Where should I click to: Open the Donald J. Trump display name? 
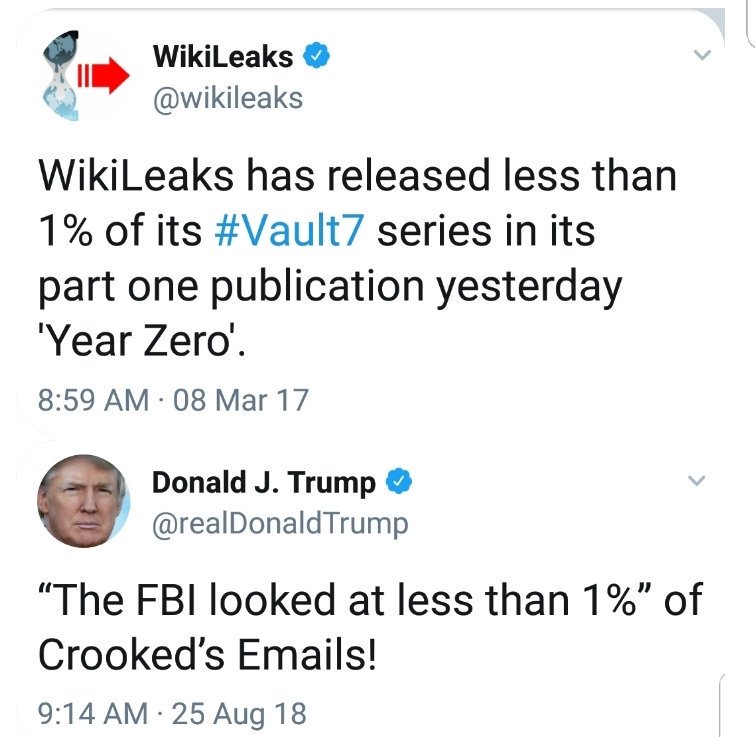[x=264, y=482]
